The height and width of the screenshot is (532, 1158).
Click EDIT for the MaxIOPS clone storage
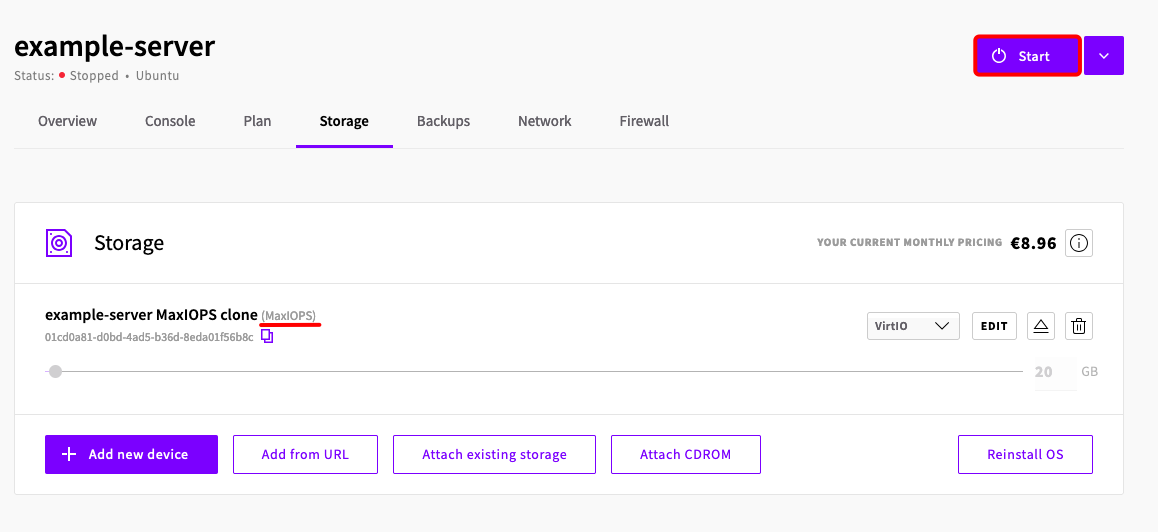click(x=994, y=326)
